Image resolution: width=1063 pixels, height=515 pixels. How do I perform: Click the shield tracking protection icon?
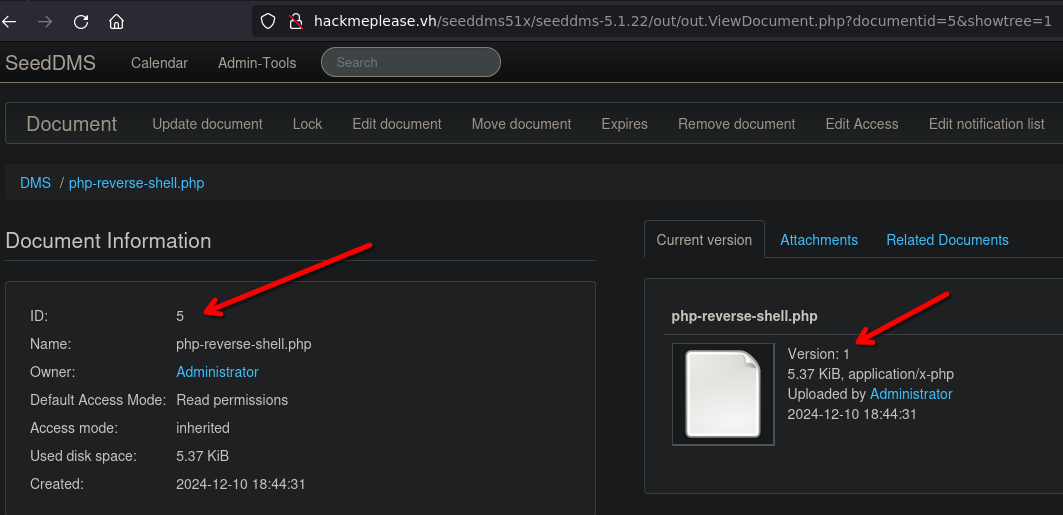point(267,21)
